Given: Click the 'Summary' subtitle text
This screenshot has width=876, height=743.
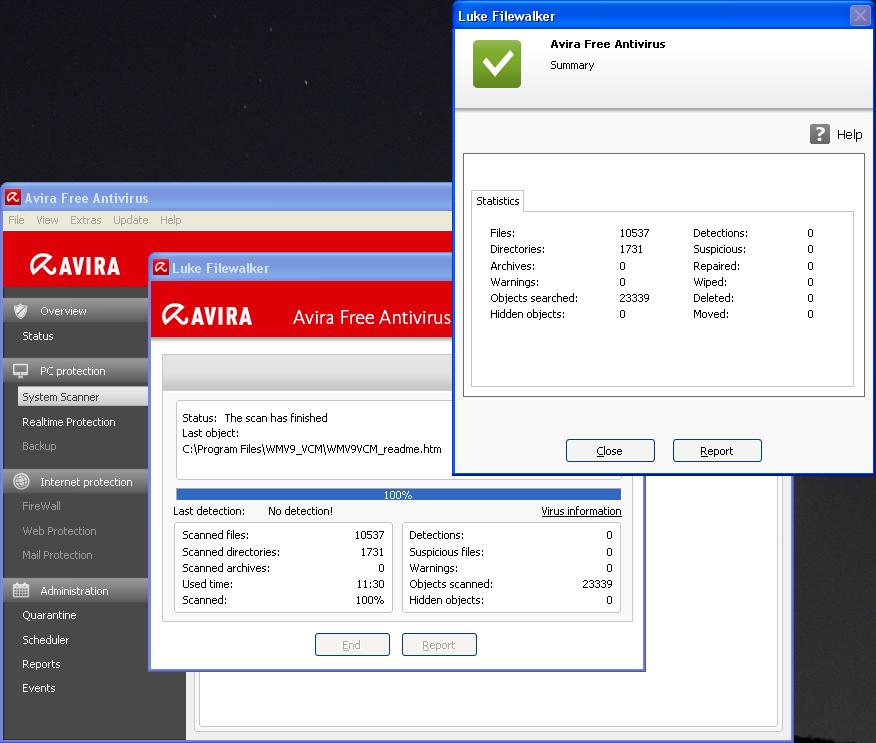Looking at the screenshot, I should [x=572, y=65].
